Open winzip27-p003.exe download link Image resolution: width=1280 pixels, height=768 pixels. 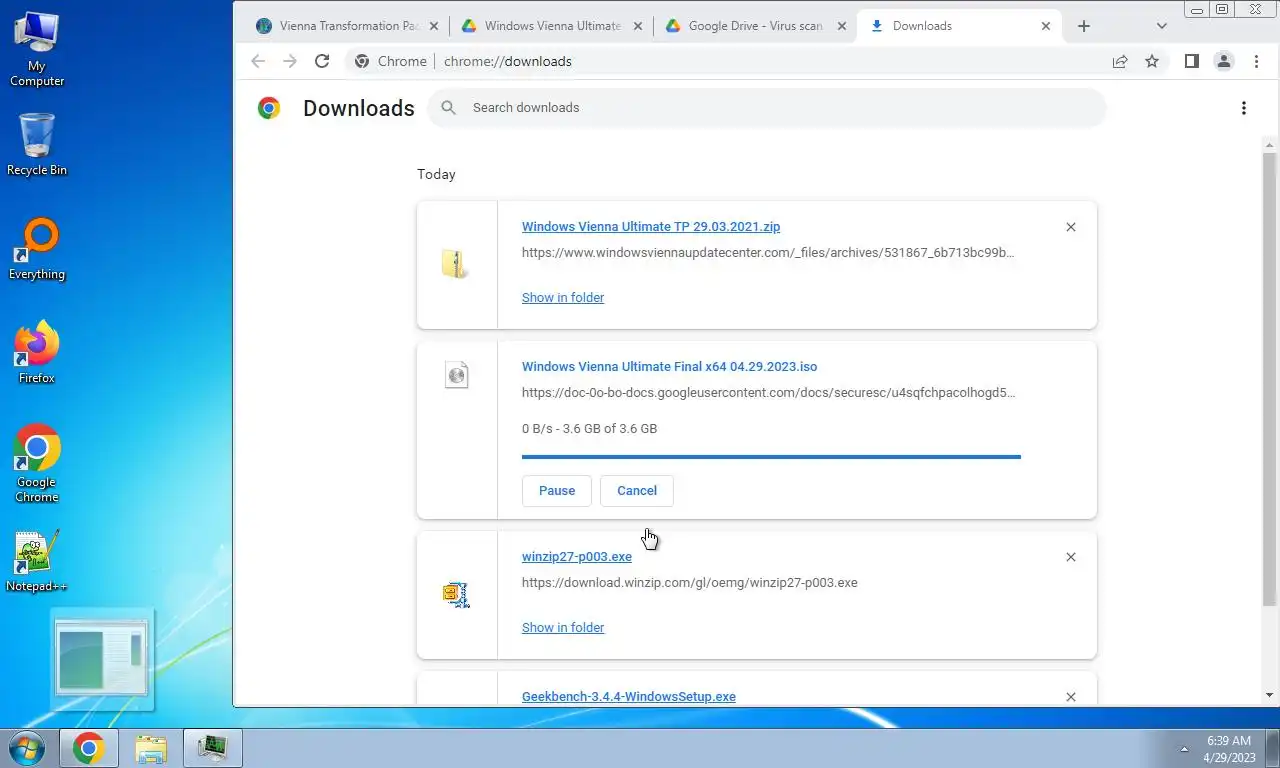coord(577,557)
